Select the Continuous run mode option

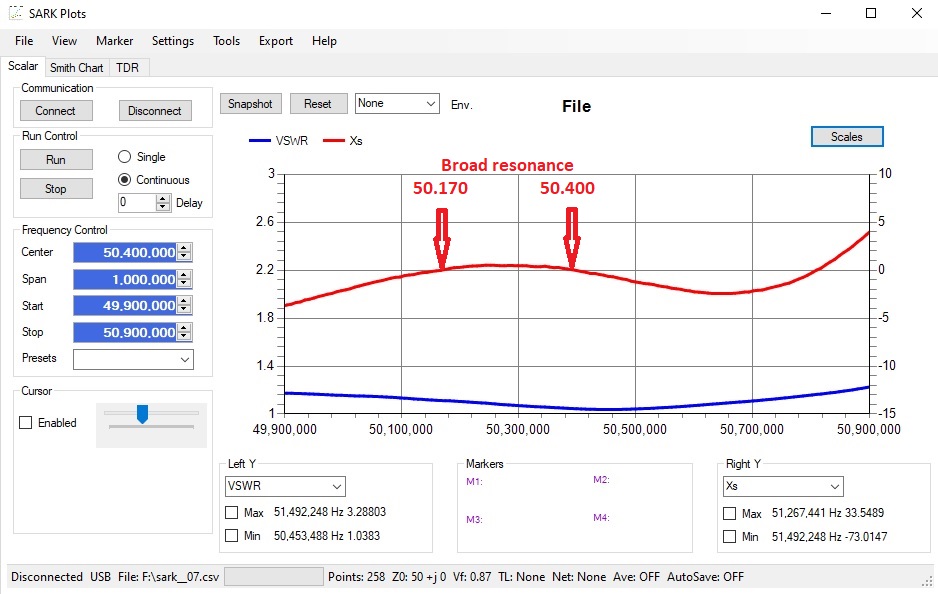click(x=125, y=180)
